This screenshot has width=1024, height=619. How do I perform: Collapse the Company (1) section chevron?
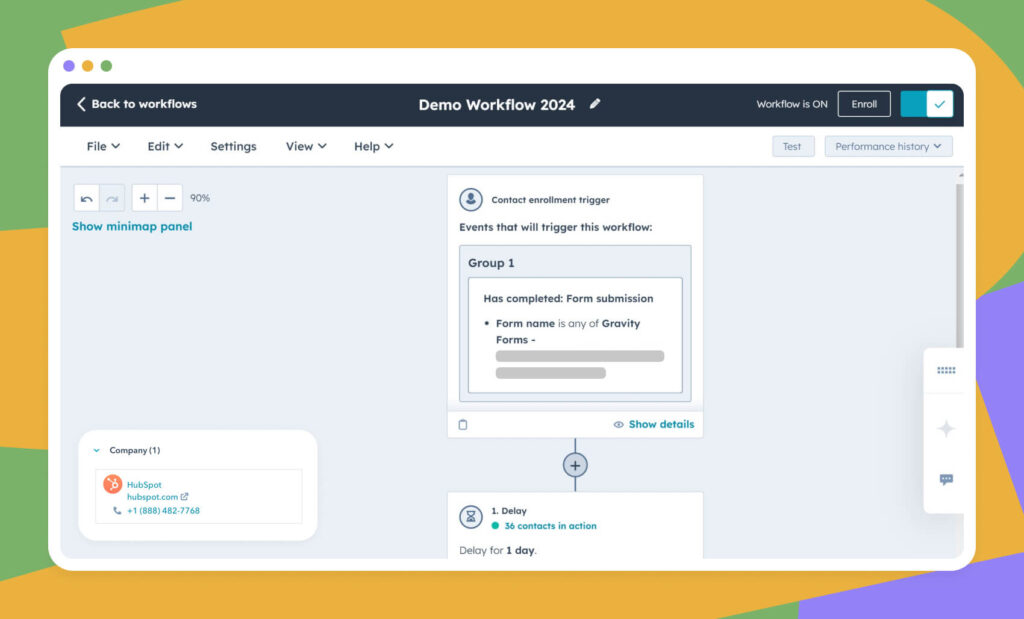pos(97,450)
